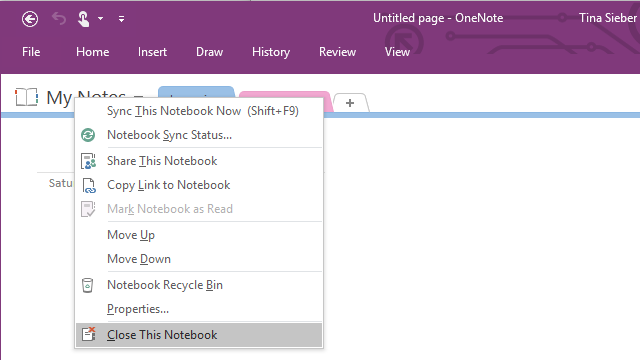Click the Back arrow icon in title bar
Image resolution: width=640 pixels, height=360 pixels.
30,19
